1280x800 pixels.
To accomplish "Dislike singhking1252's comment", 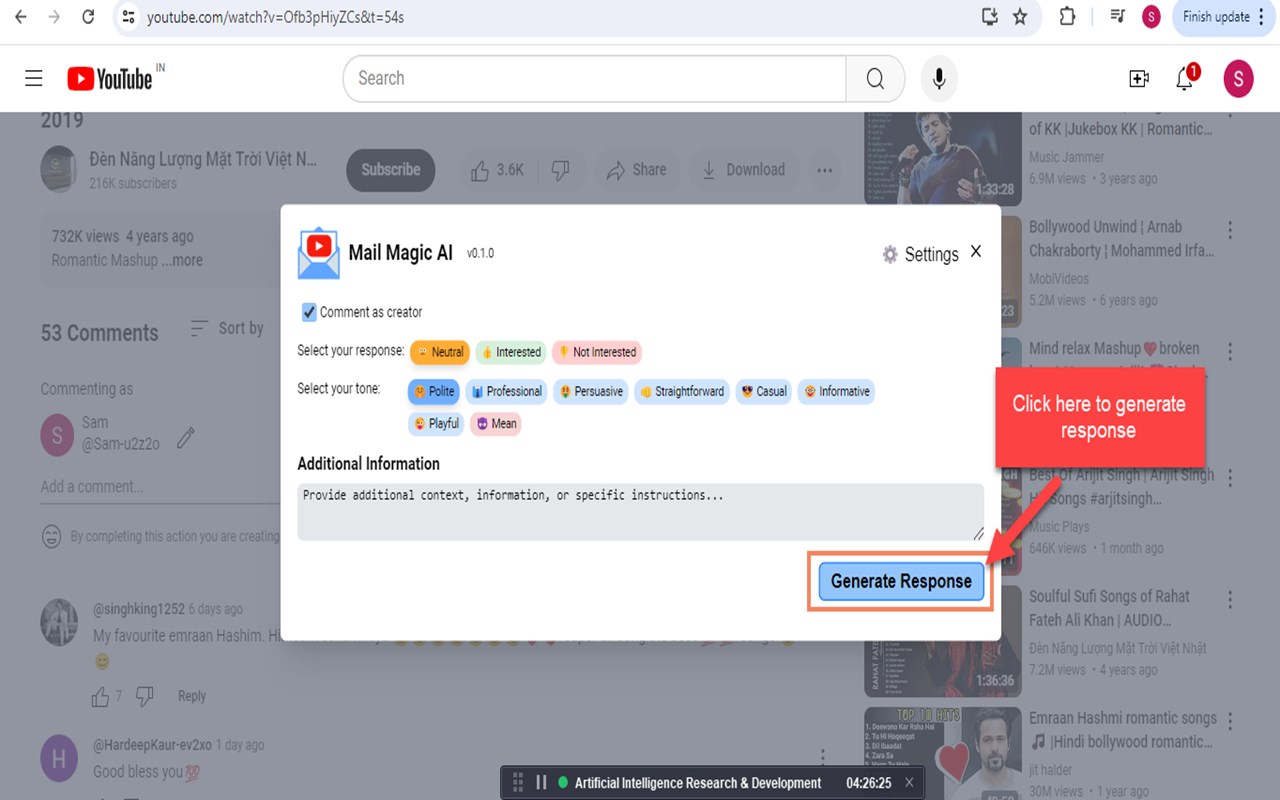I will point(145,696).
